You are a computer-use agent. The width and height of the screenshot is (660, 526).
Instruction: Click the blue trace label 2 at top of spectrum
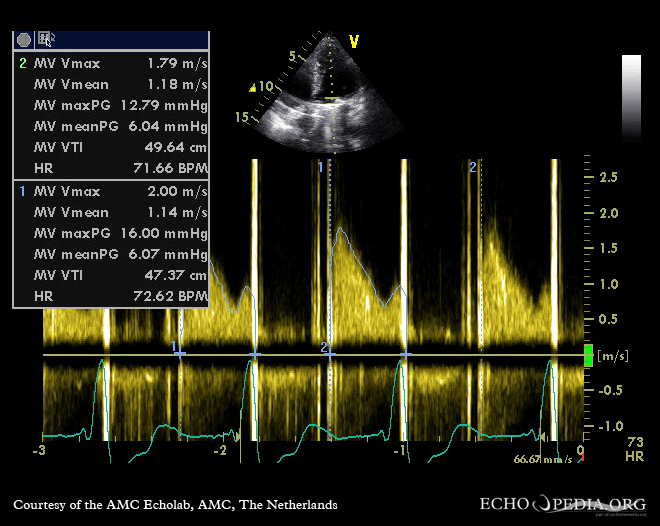click(473, 167)
